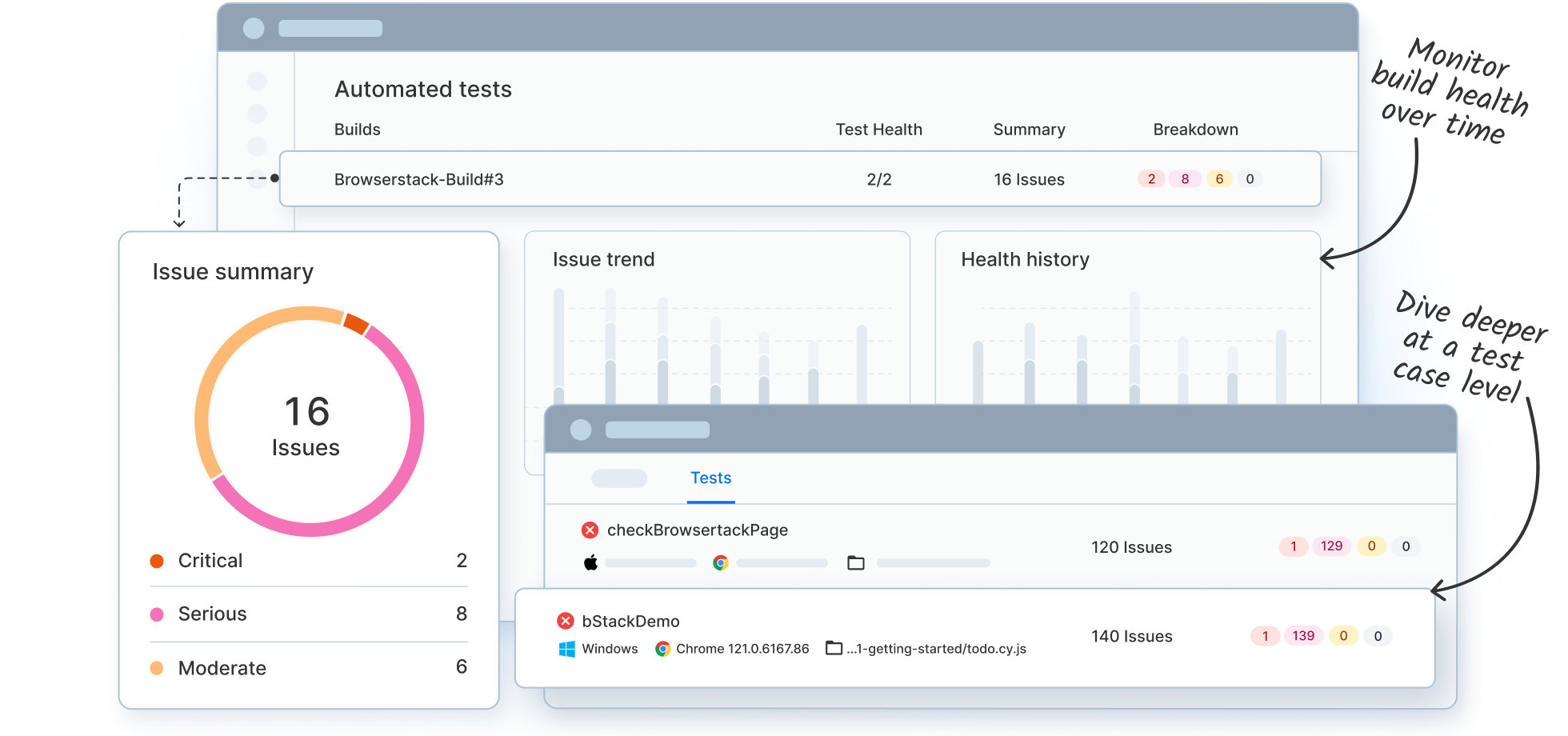Click the Chrome icon in the checkBrowsertackPage row

click(720, 562)
